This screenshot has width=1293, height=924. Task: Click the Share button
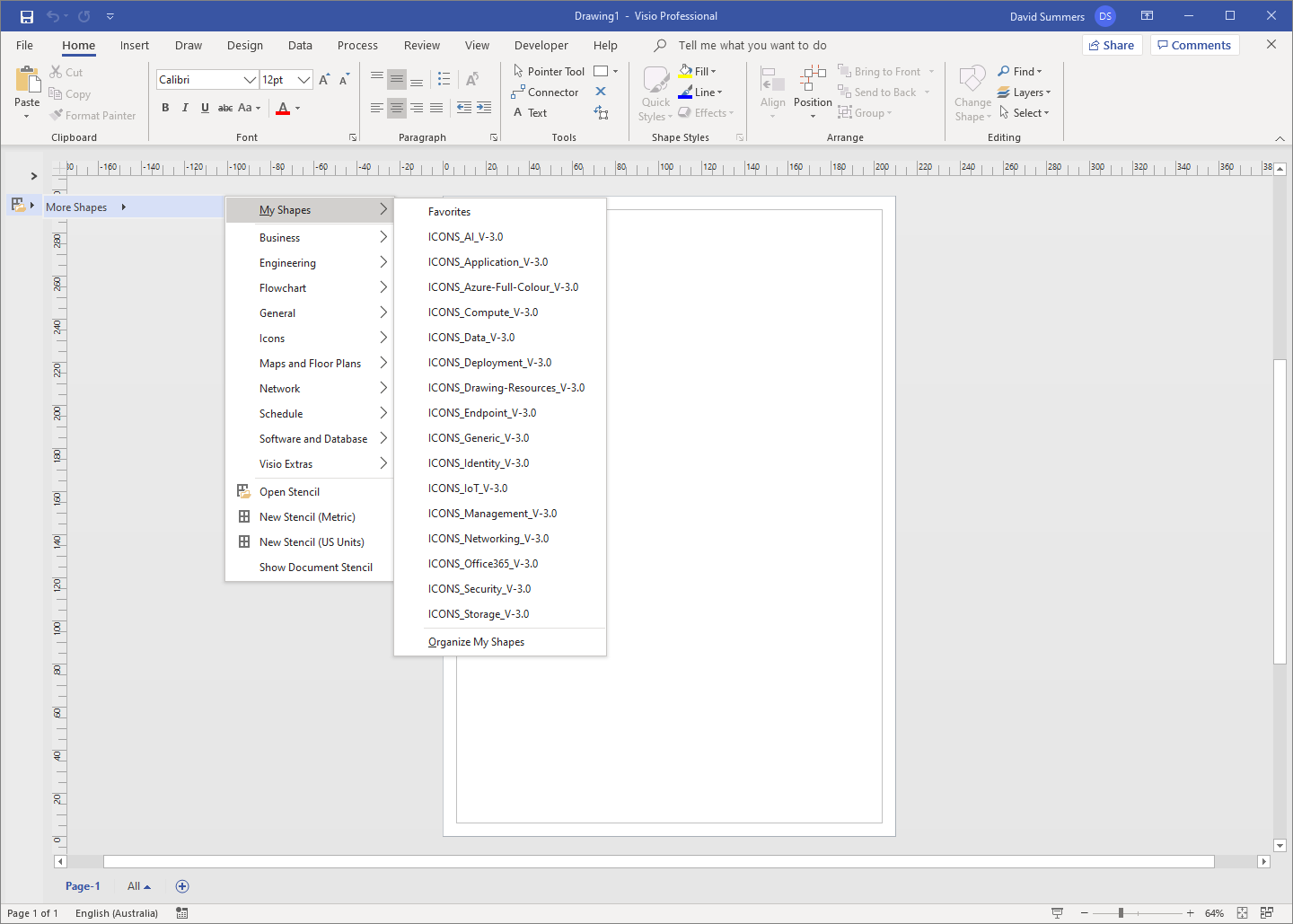[x=1112, y=45]
